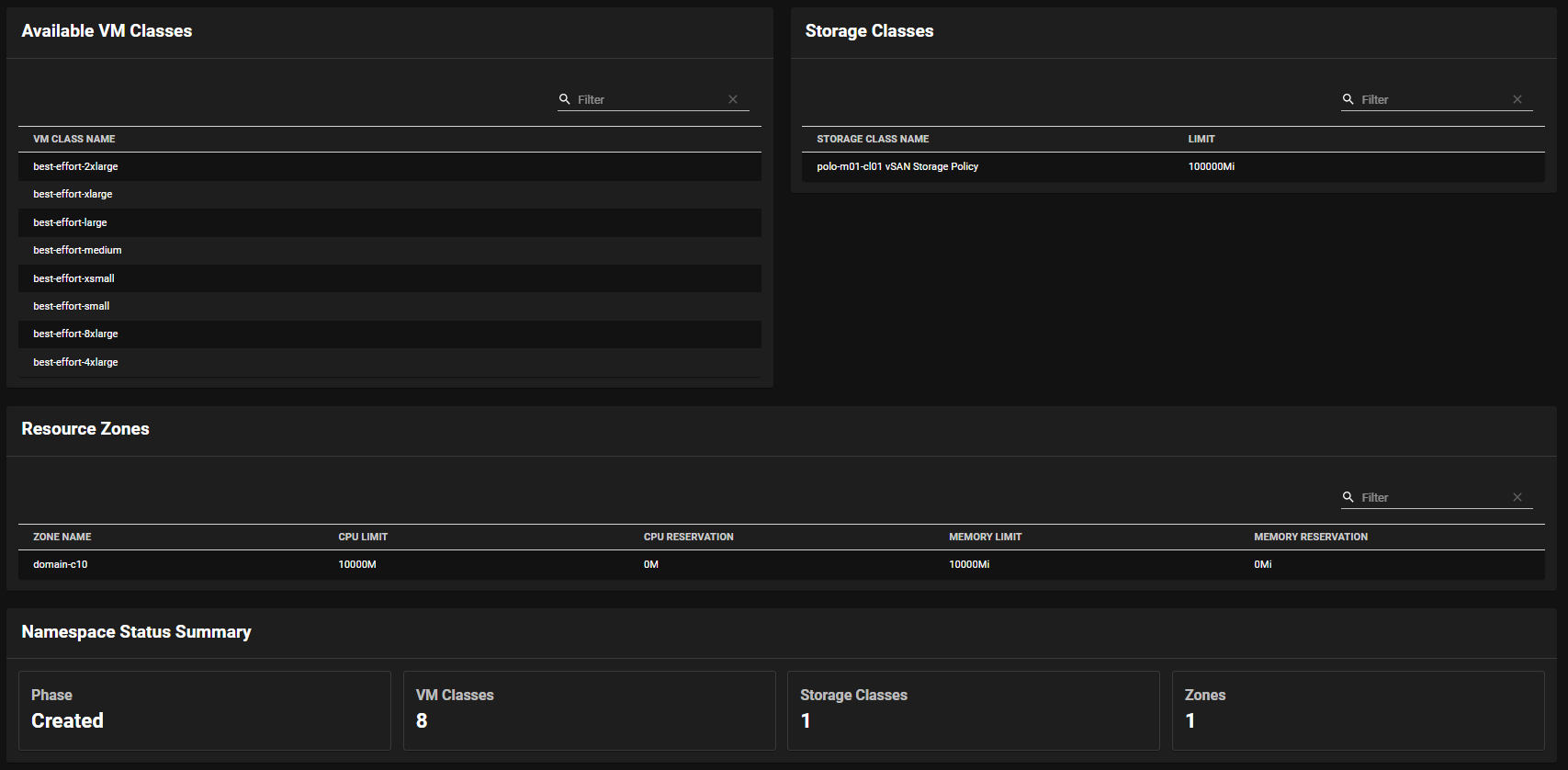
Task: Clear the VM Classes filter with X icon
Action: coord(733,99)
